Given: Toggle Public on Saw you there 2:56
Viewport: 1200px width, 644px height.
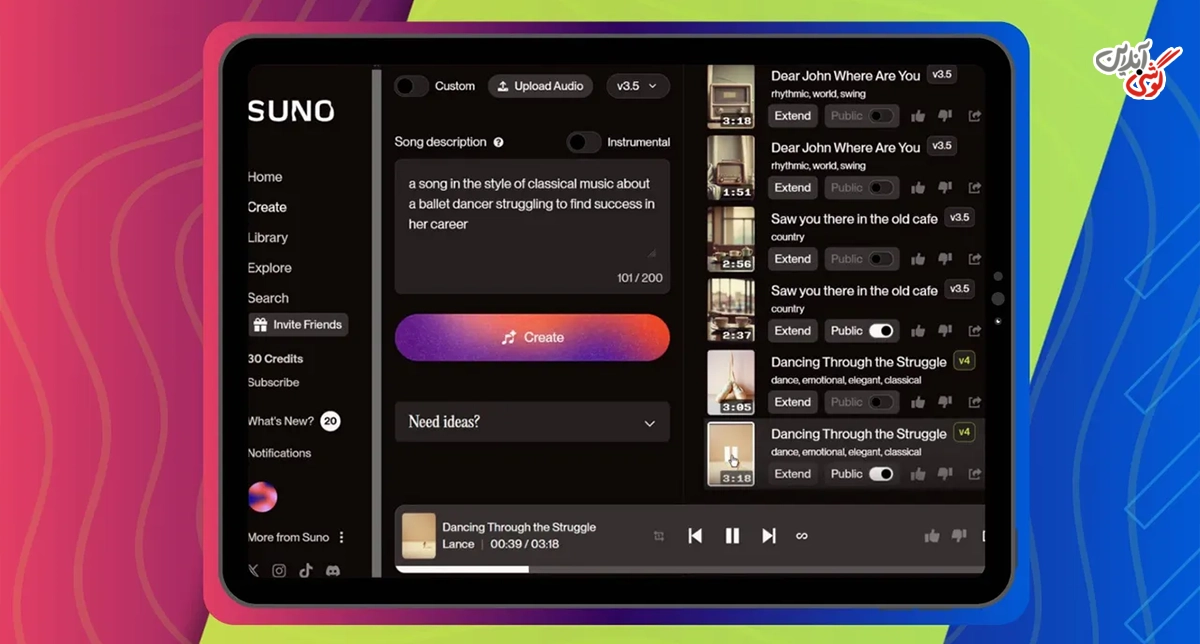Looking at the screenshot, I should [881, 259].
